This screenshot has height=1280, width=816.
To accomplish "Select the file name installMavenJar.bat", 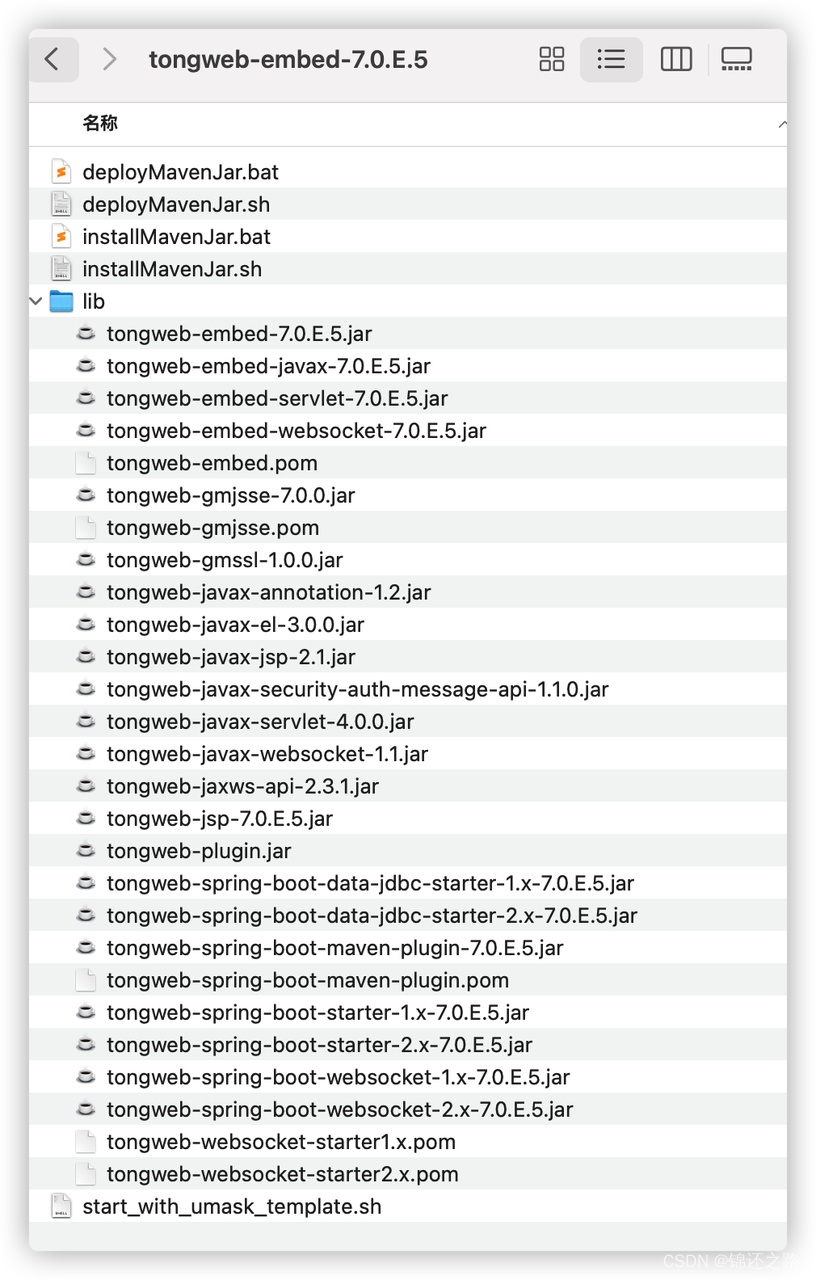I will coord(177,236).
